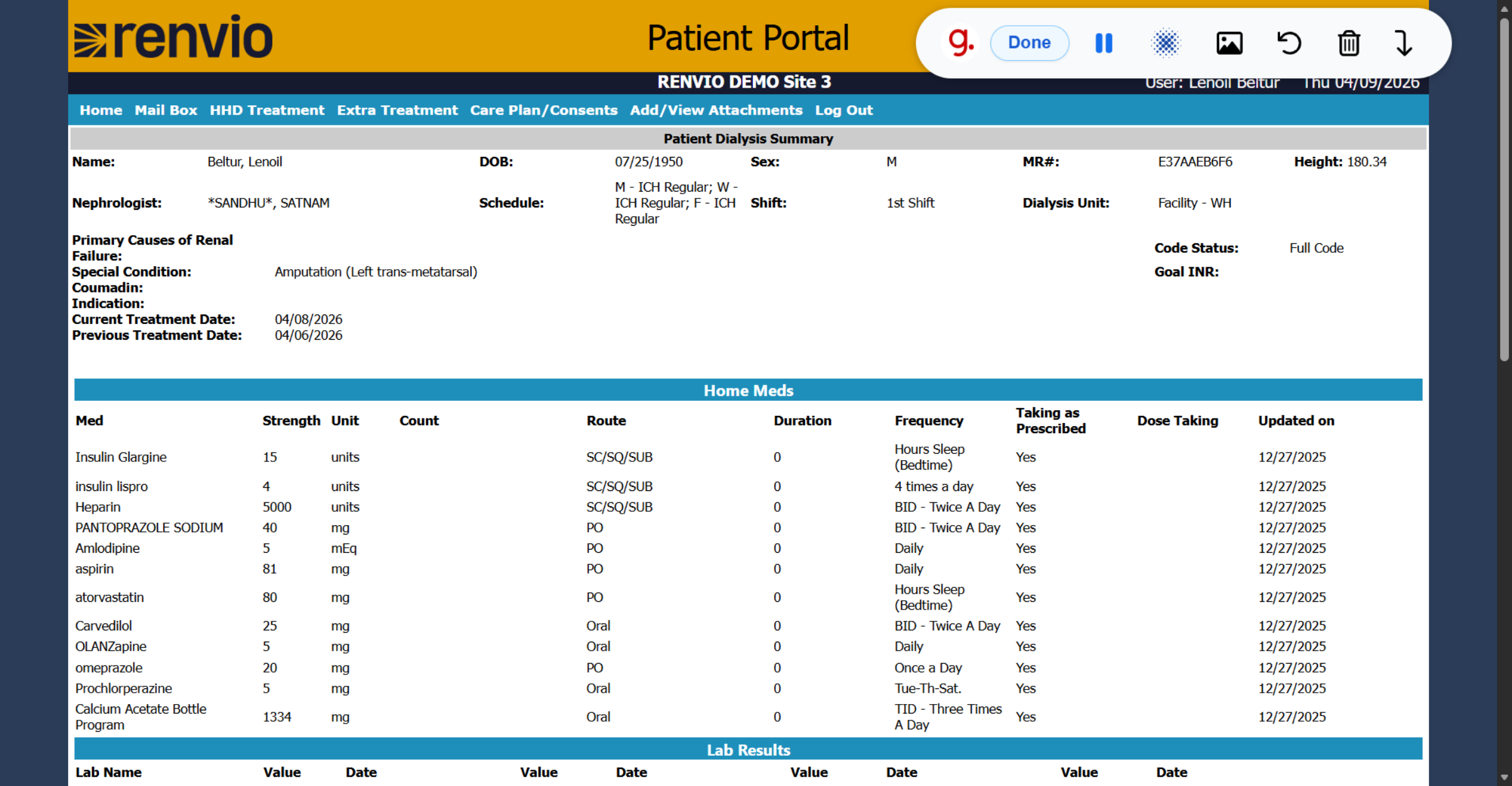Pause recording with the blue pause icon

tap(1104, 43)
